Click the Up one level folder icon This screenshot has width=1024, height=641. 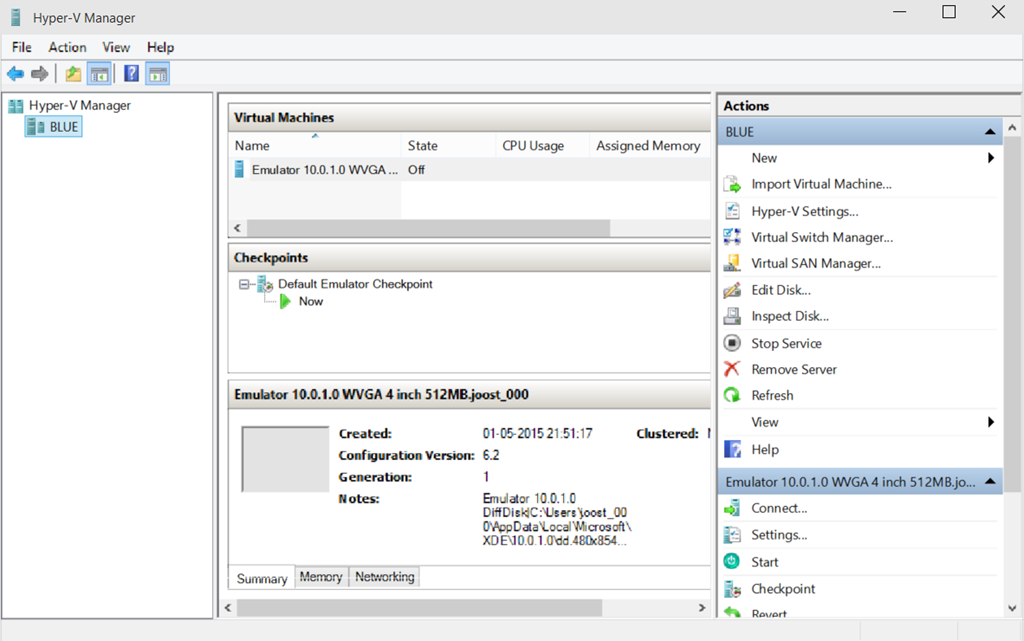pyautogui.click(x=73, y=74)
